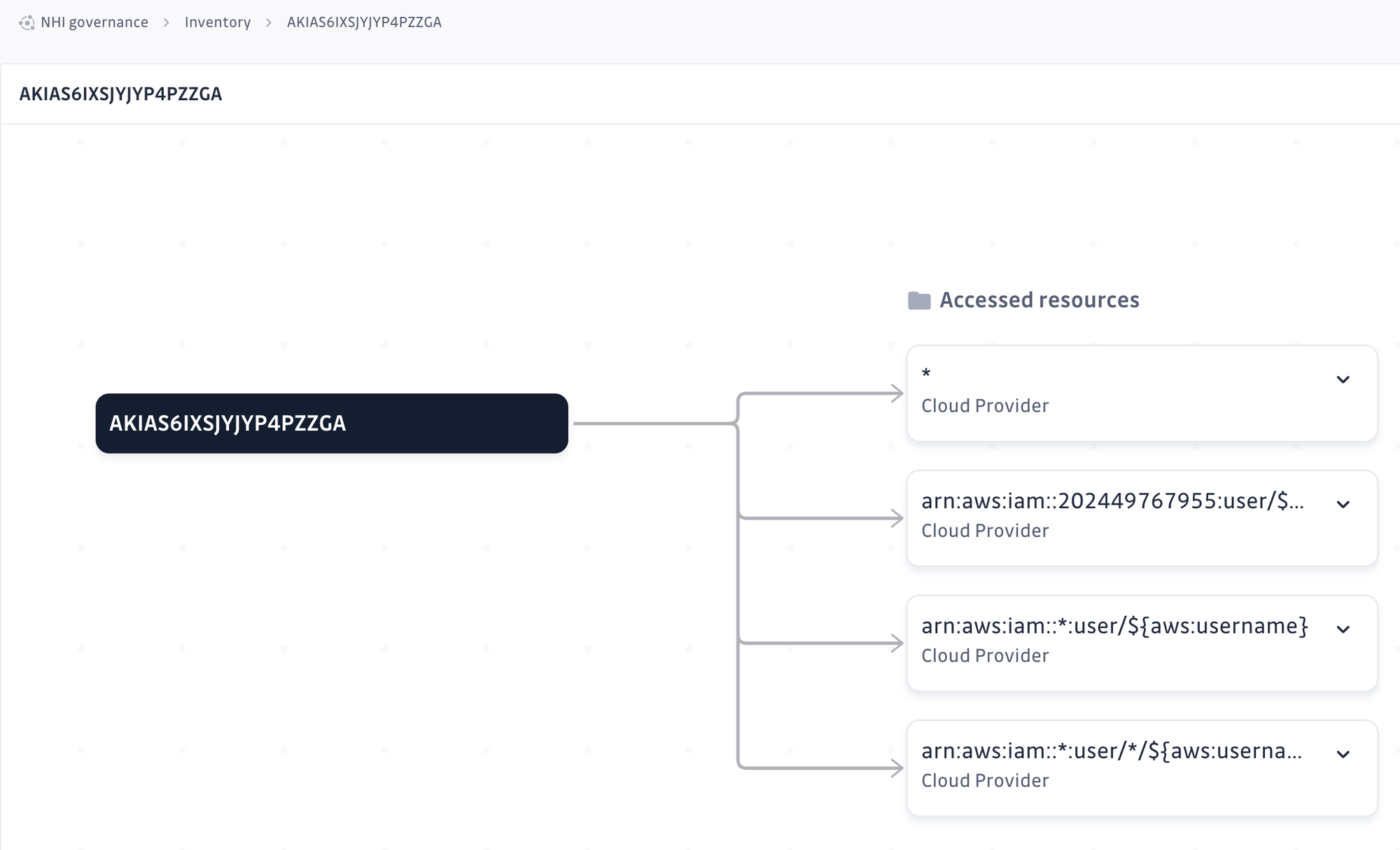Click the arrowhead pointing to wildcard card
The image size is (1400, 850).
tap(897, 393)
